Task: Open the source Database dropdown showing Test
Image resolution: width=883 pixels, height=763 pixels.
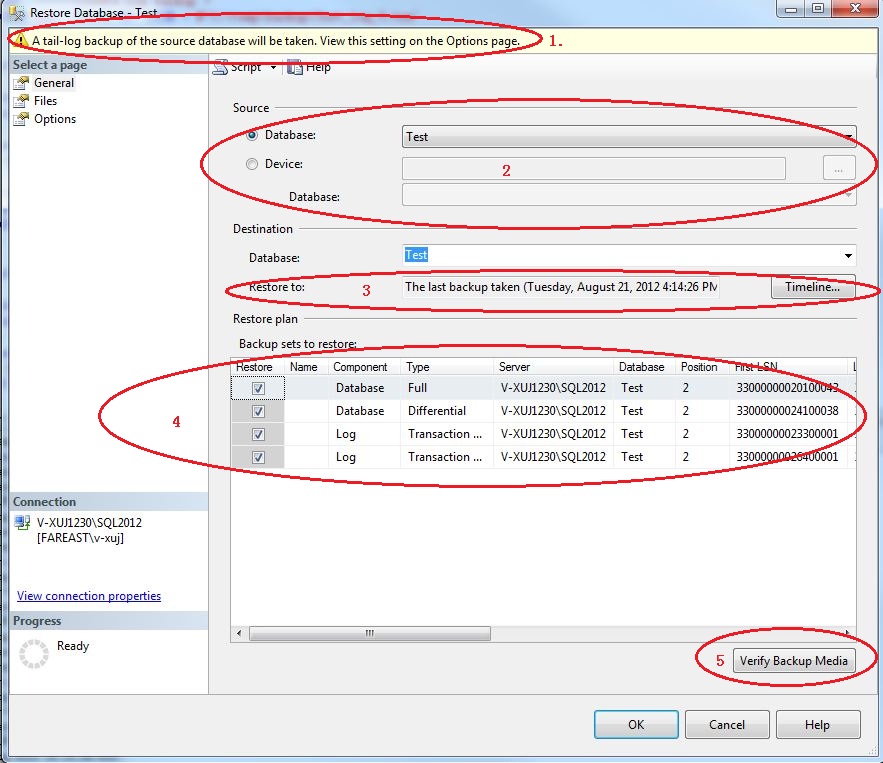Action: click(629, 137)
